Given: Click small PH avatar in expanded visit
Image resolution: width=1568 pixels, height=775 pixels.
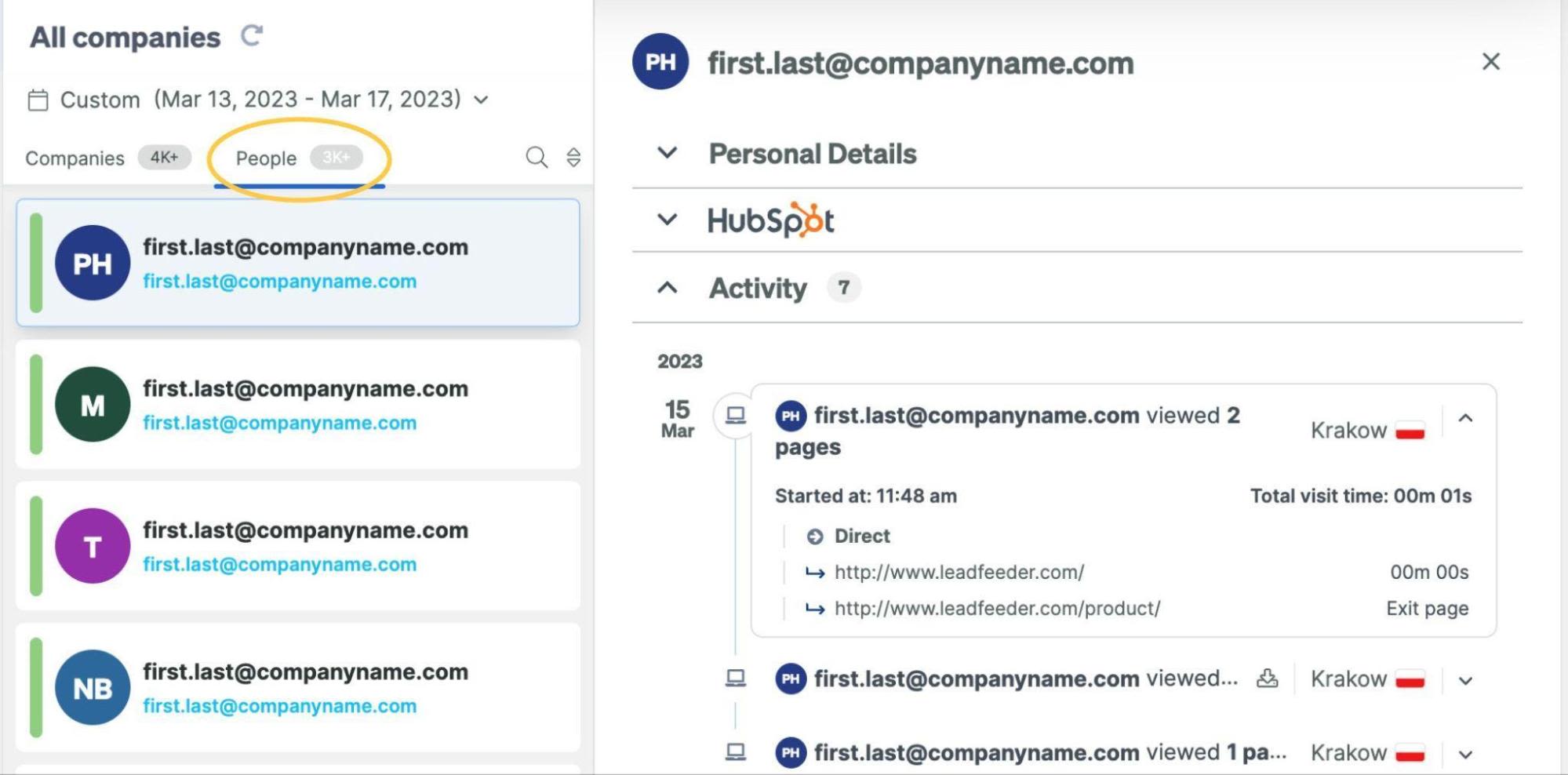Looking at the screenshot, I should [x=791, y=416].
